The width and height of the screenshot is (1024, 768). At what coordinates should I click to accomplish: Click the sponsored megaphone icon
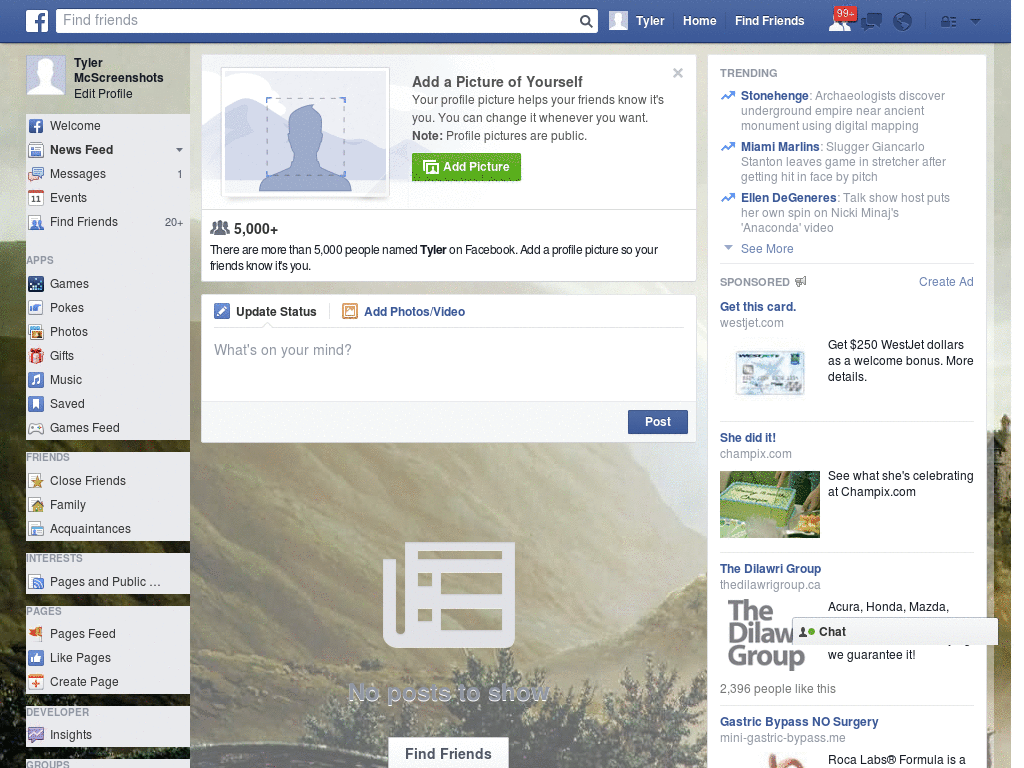click(801, 281)
